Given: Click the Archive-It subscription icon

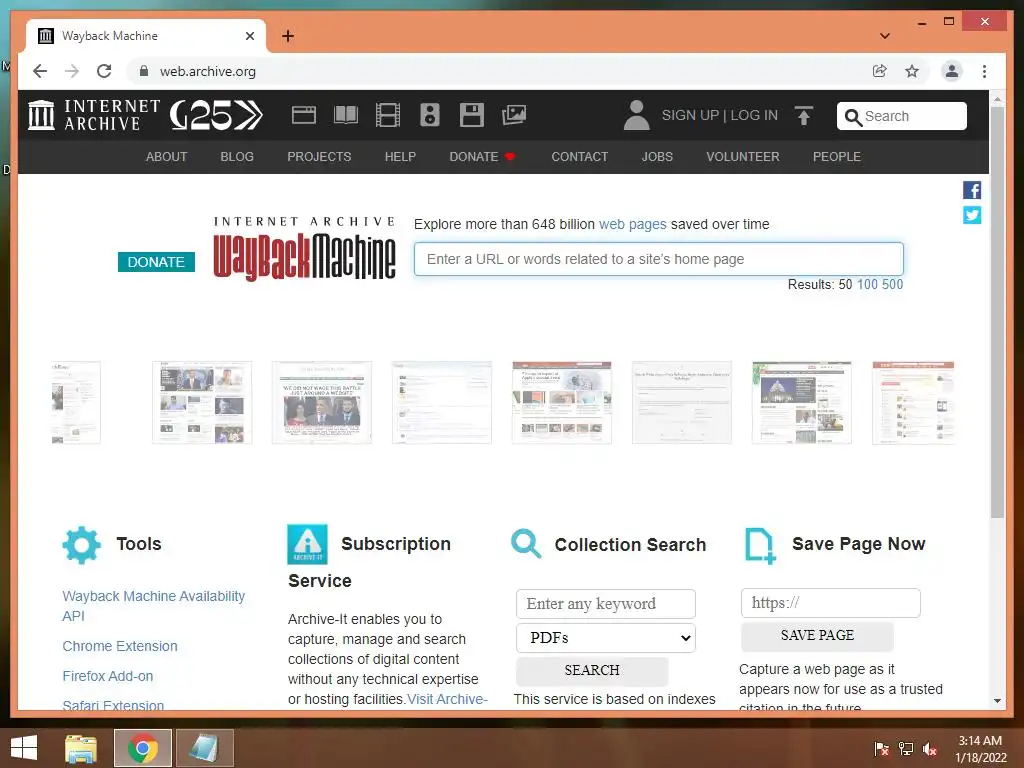Looking at the screenshot, I should click(308, 544).
